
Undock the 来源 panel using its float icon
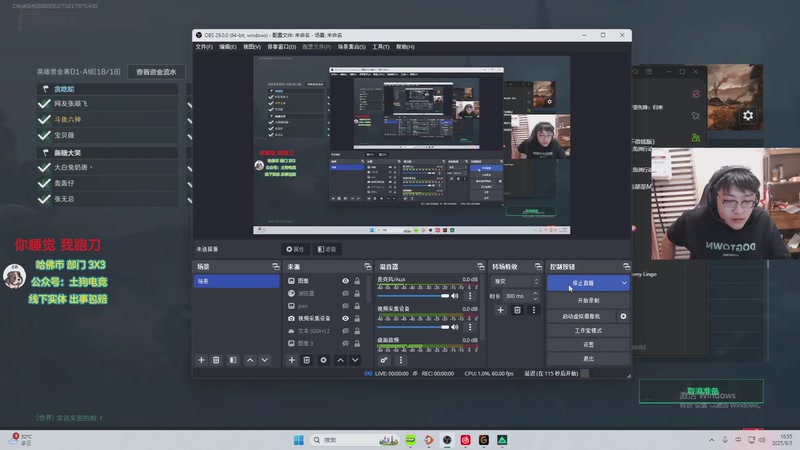367,267
